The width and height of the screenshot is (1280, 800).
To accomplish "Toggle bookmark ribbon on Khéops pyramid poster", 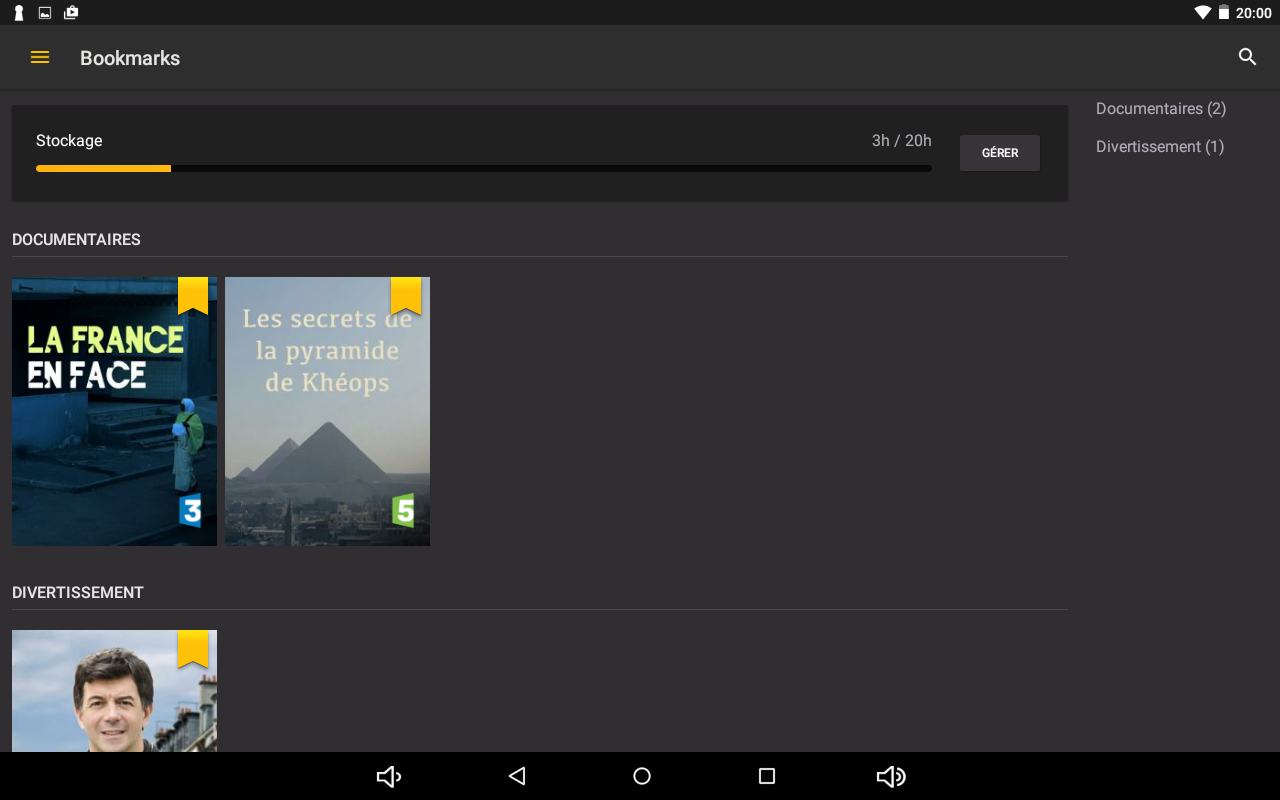I will (406, 295).
